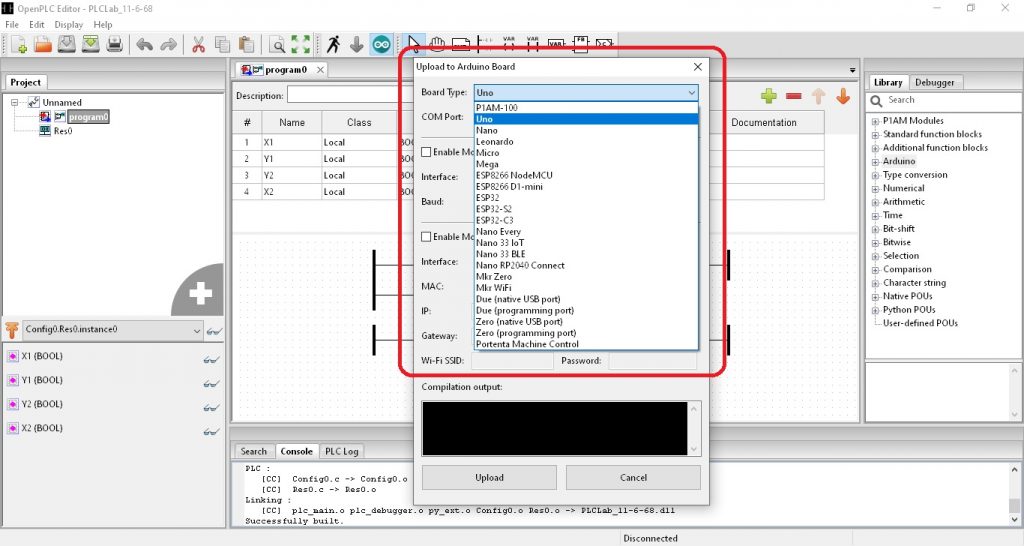Start PLC simulation running man icon
The height and width of the screenshot is (546, 1024).
click(333, 44)
